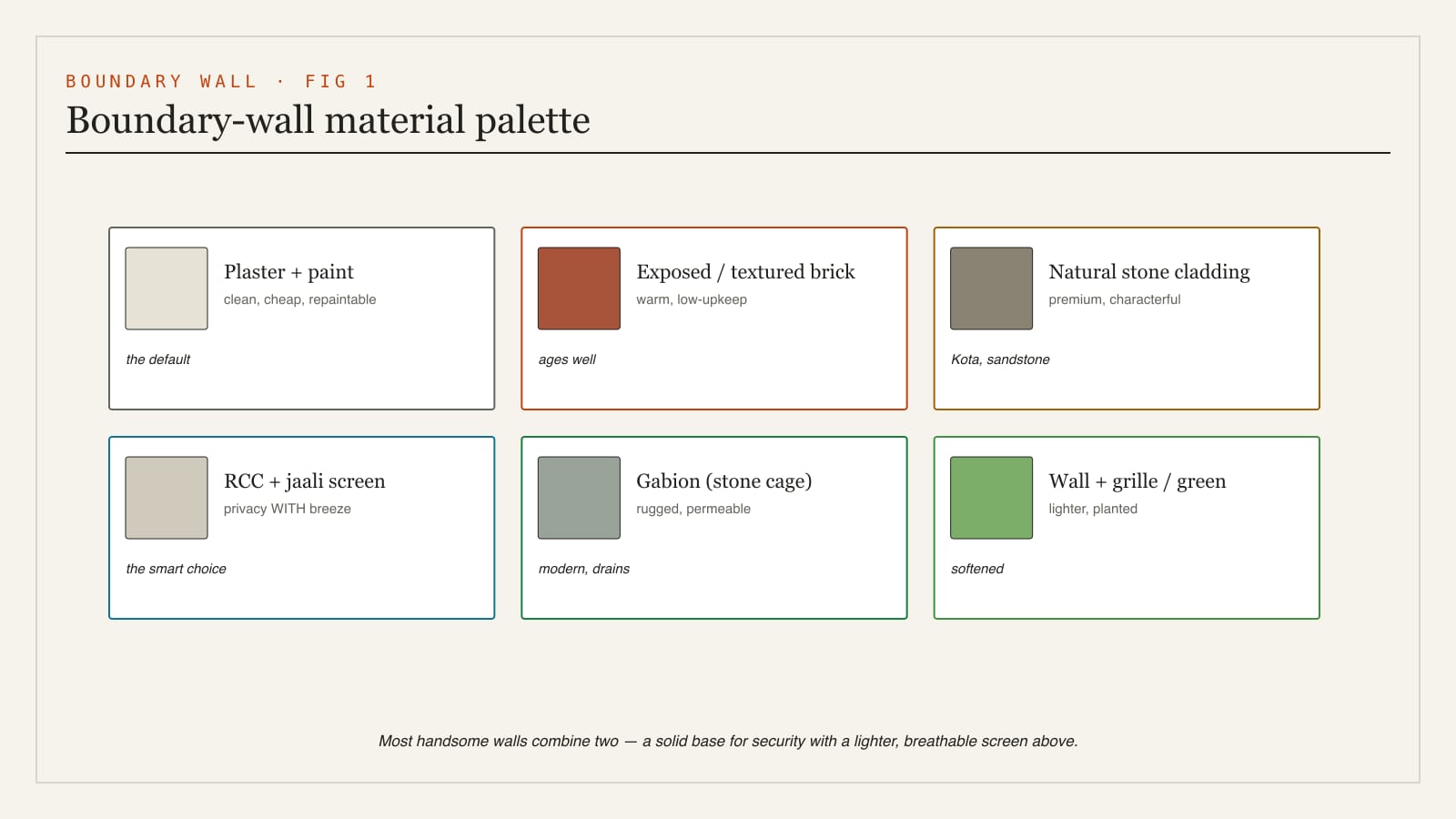Select the 'RCC + jaali screen' heading
Screen dimensions: 1456x819
305,481
